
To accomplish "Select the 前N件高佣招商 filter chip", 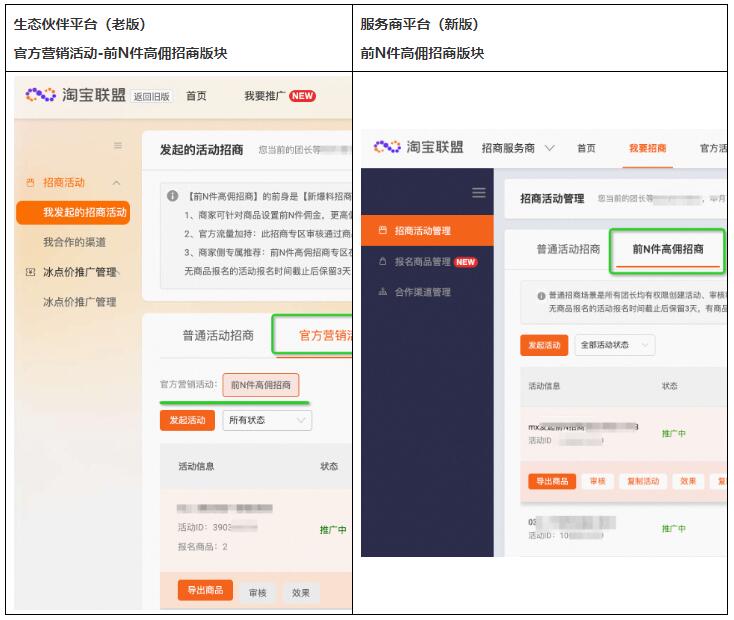I will [x=261, y=385].
